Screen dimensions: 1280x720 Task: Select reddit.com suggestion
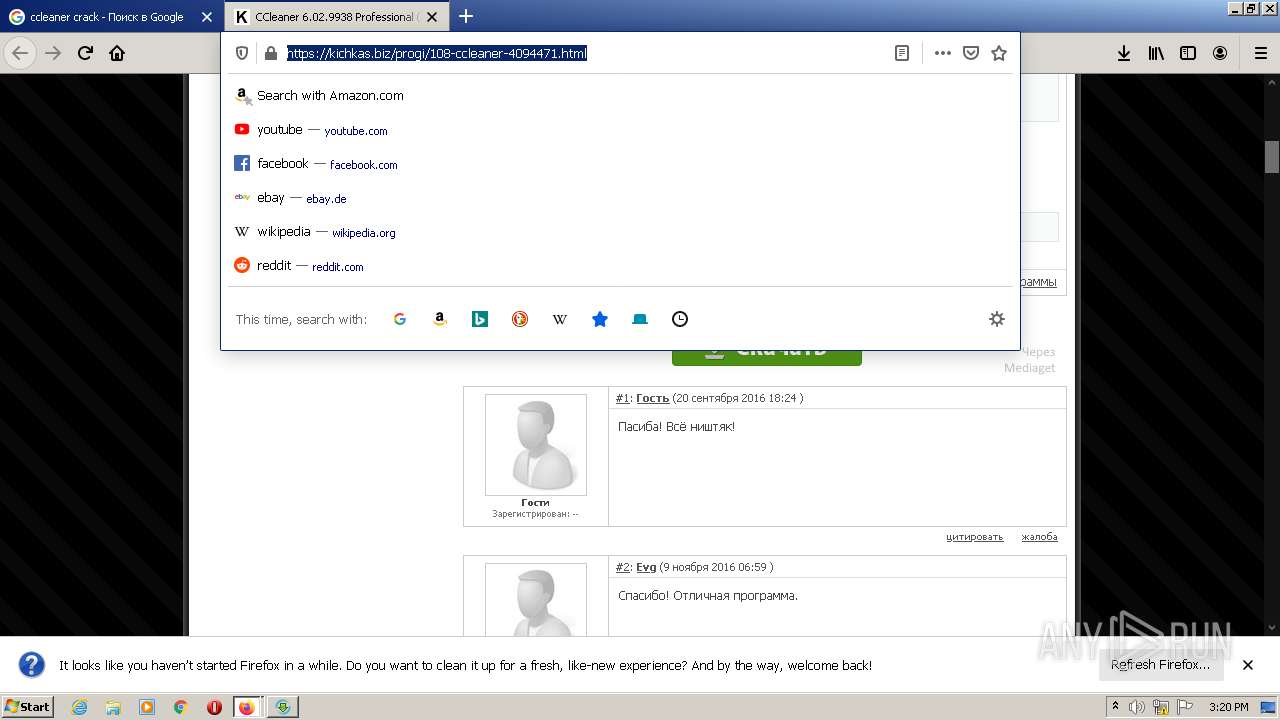pos(620,266)
